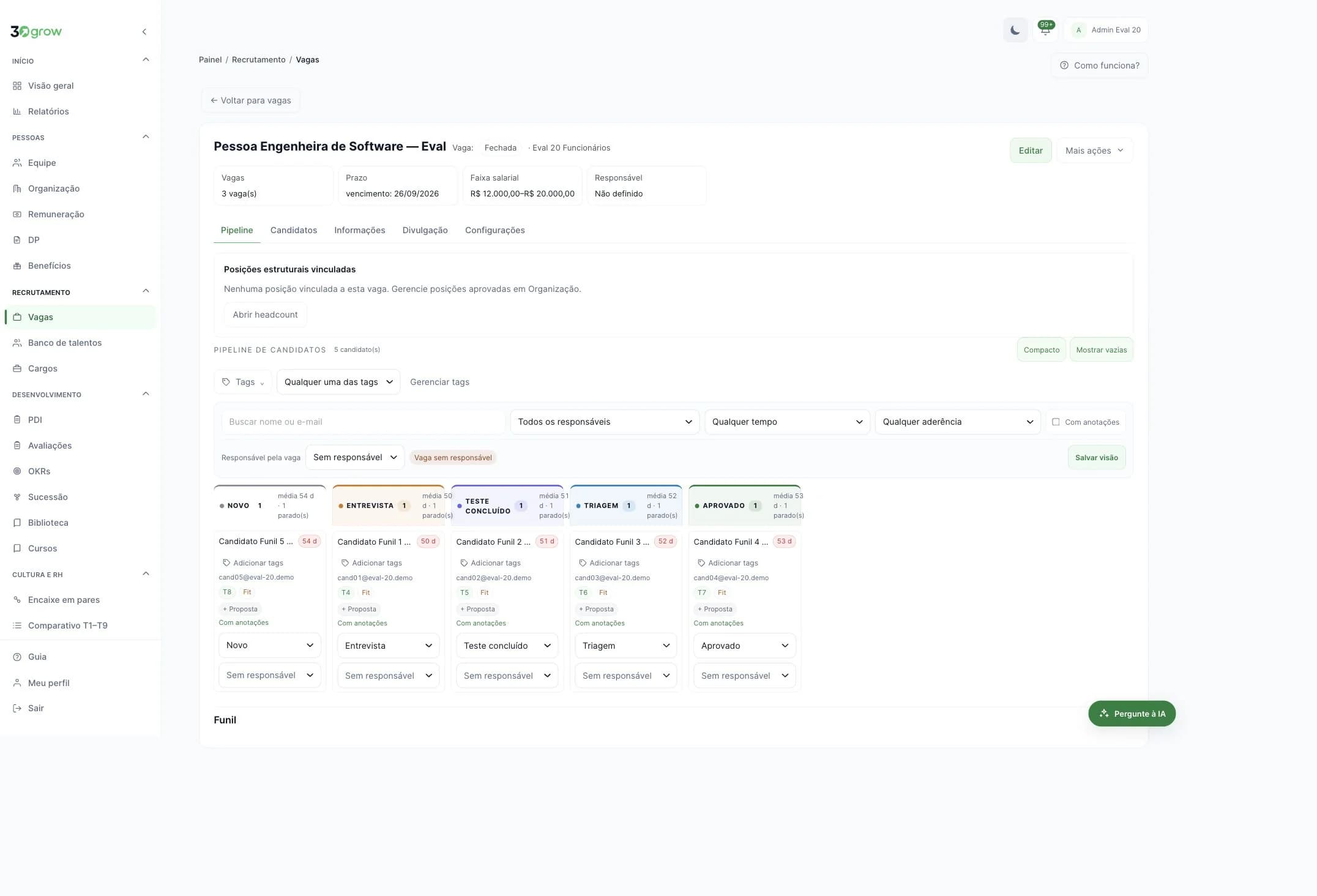Switch to the Informações tab
This screenshot has width=1317, height=896.
pos(359,230)
